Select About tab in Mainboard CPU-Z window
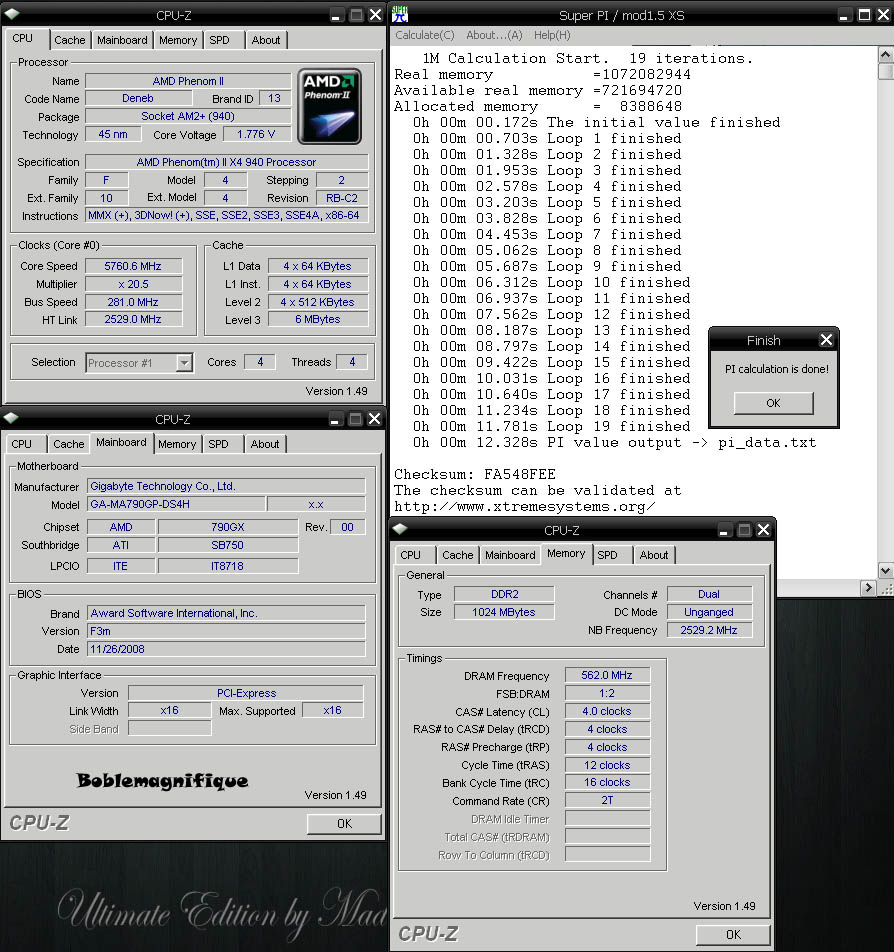The width and height of the screenshot is (894, 952). click(x=265, y=444)
